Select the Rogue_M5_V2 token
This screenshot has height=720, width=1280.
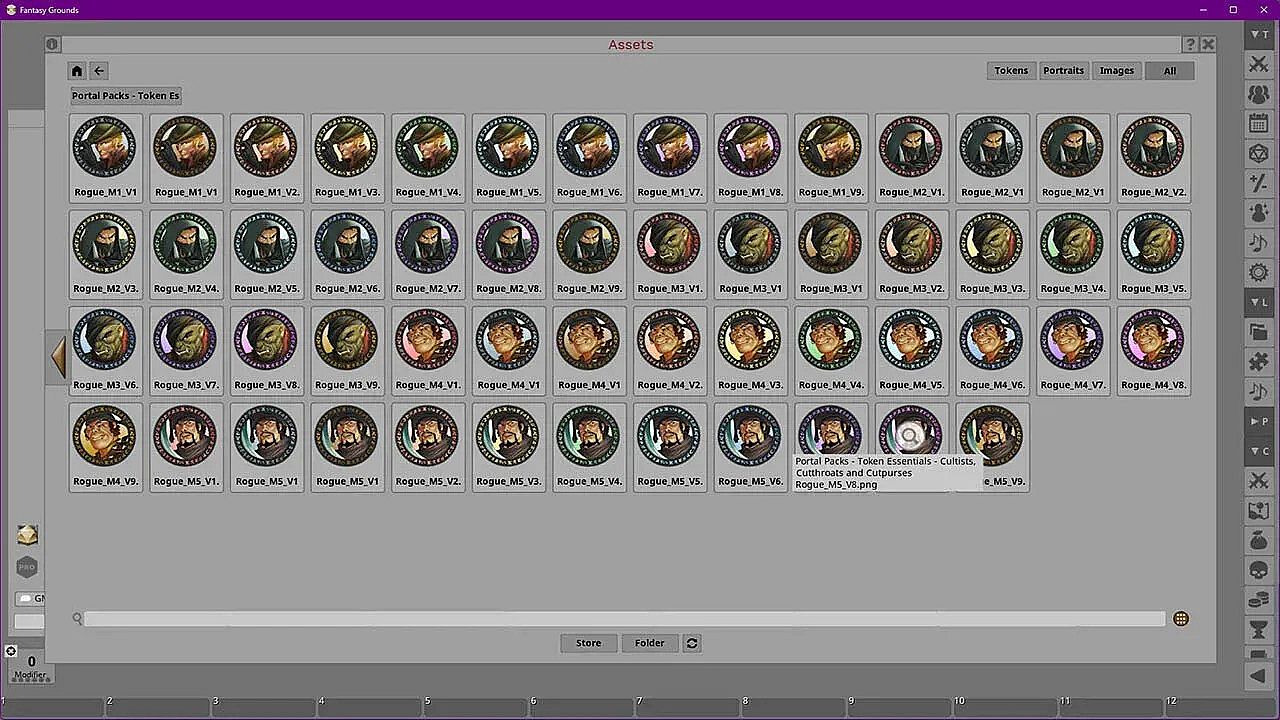coord(427,447)
